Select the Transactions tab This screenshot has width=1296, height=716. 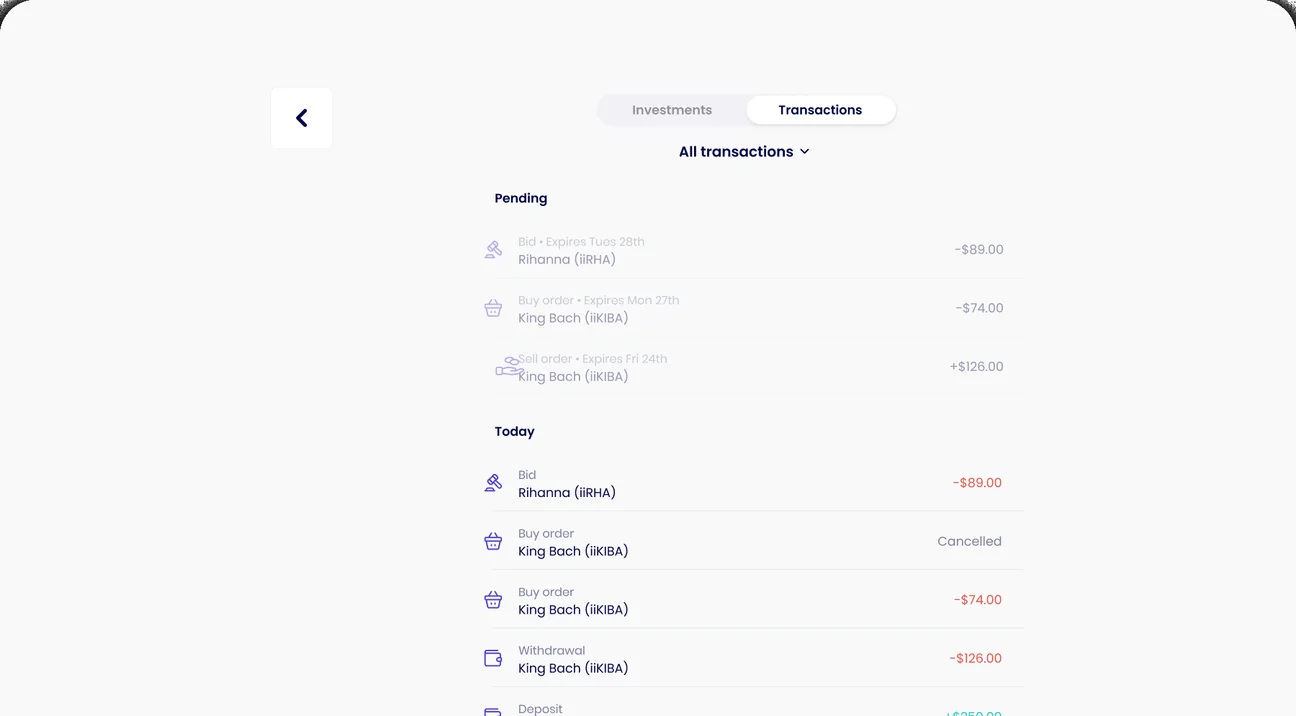point(820,110)
